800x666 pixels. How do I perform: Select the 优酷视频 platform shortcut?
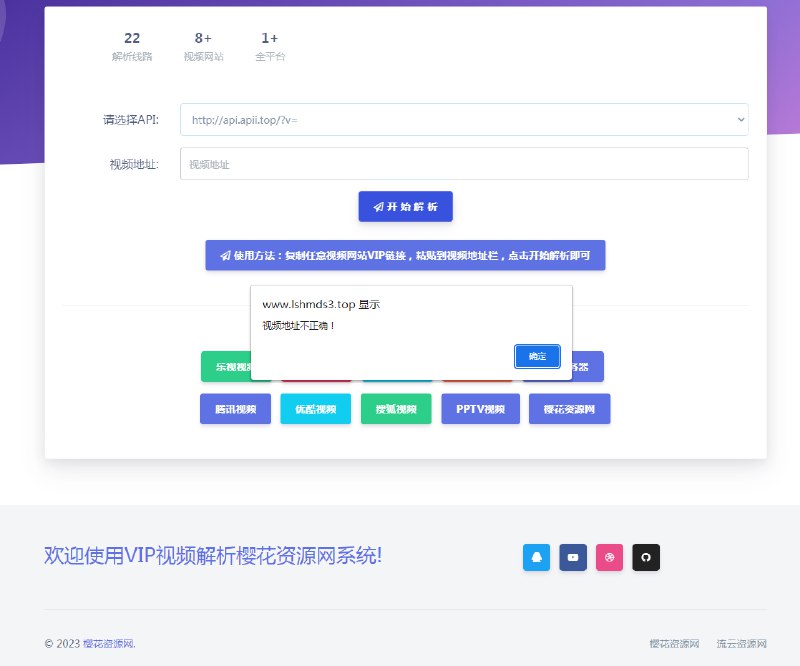[x=315, y=409]
